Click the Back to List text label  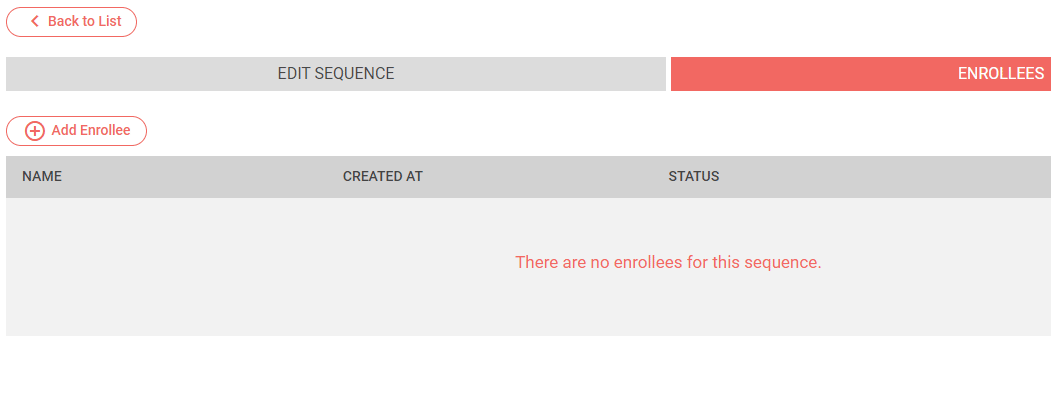coord(85,21)
